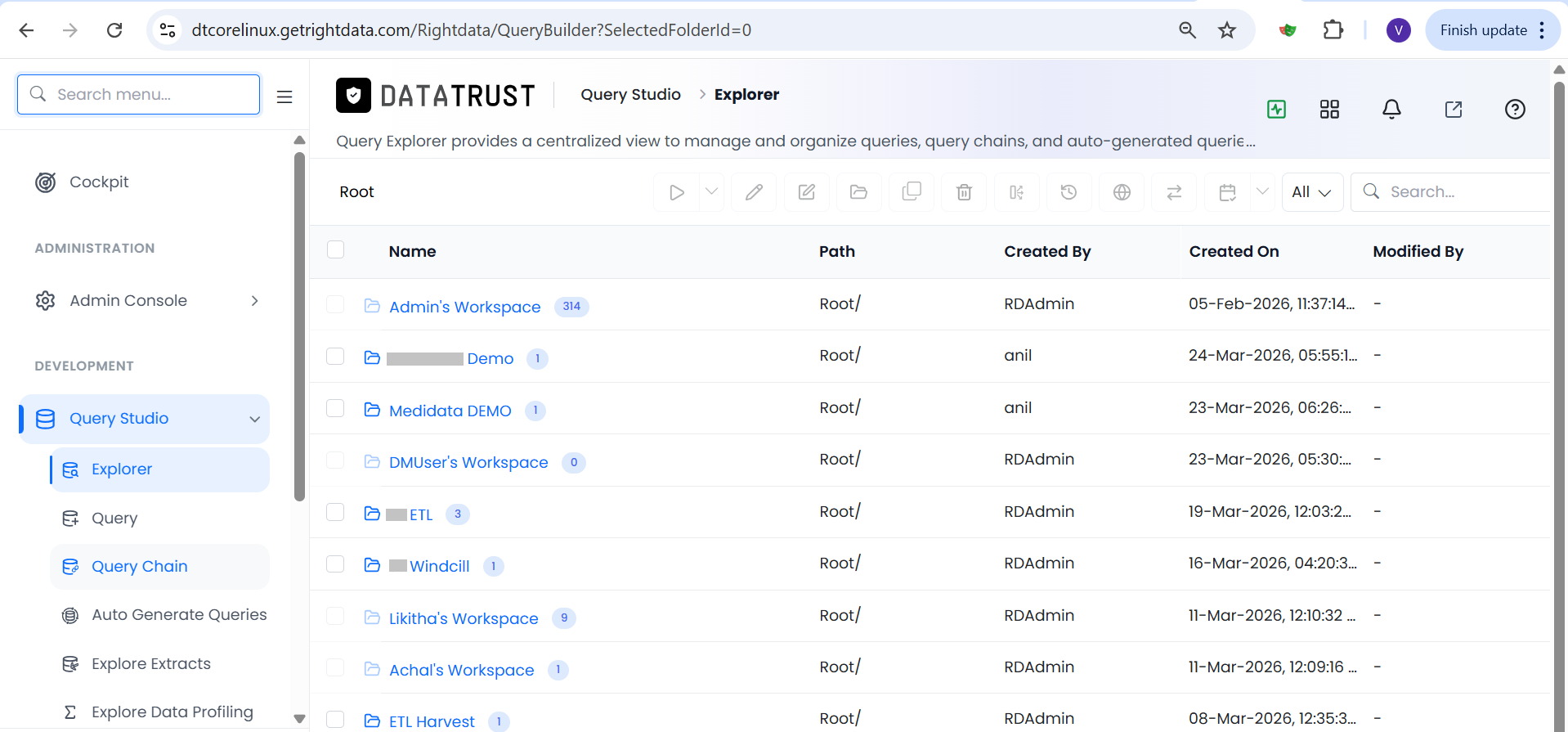Check the Achal's Workspace row checkbox
Image resolution: width=1568 pixels, height=732 pixels.
tap(335, 667)
